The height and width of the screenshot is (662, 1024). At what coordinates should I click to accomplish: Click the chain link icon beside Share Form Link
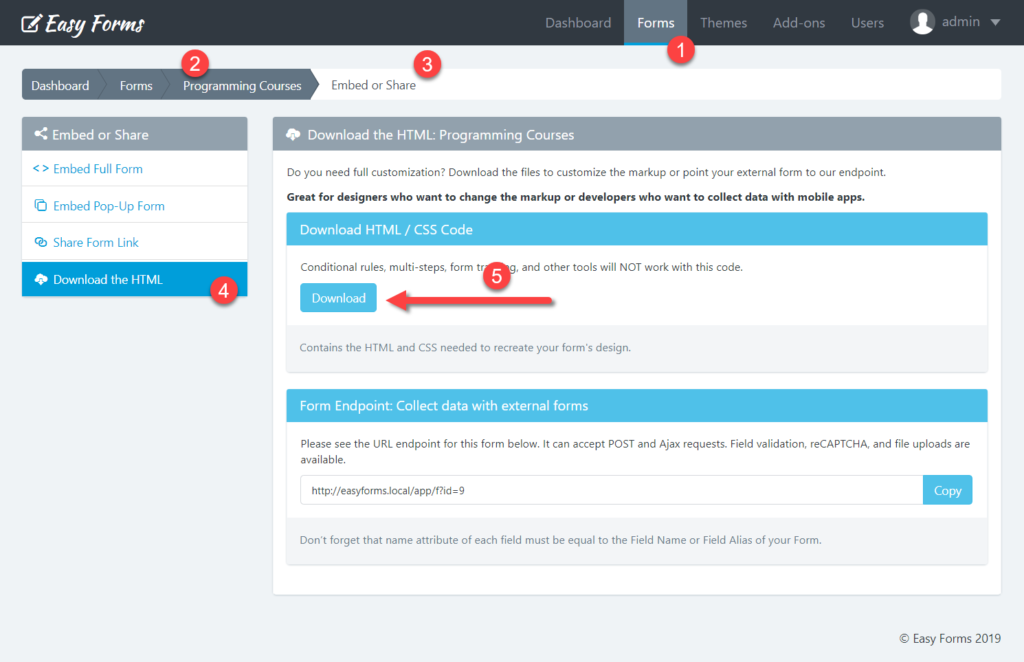41,243
